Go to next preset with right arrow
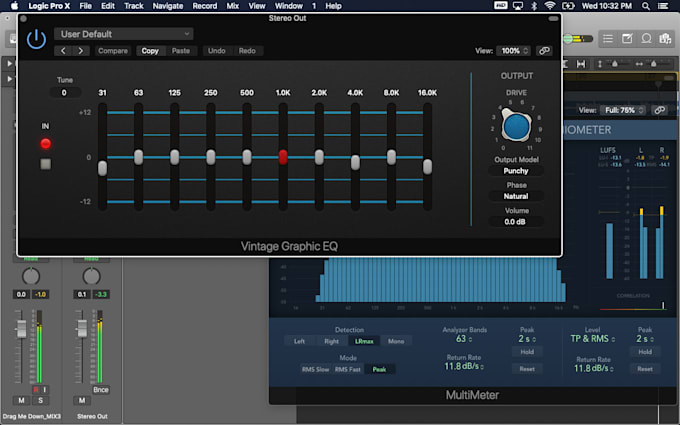Image resolution: width=680 pixels, height=425 pixels. pos(81,51)
